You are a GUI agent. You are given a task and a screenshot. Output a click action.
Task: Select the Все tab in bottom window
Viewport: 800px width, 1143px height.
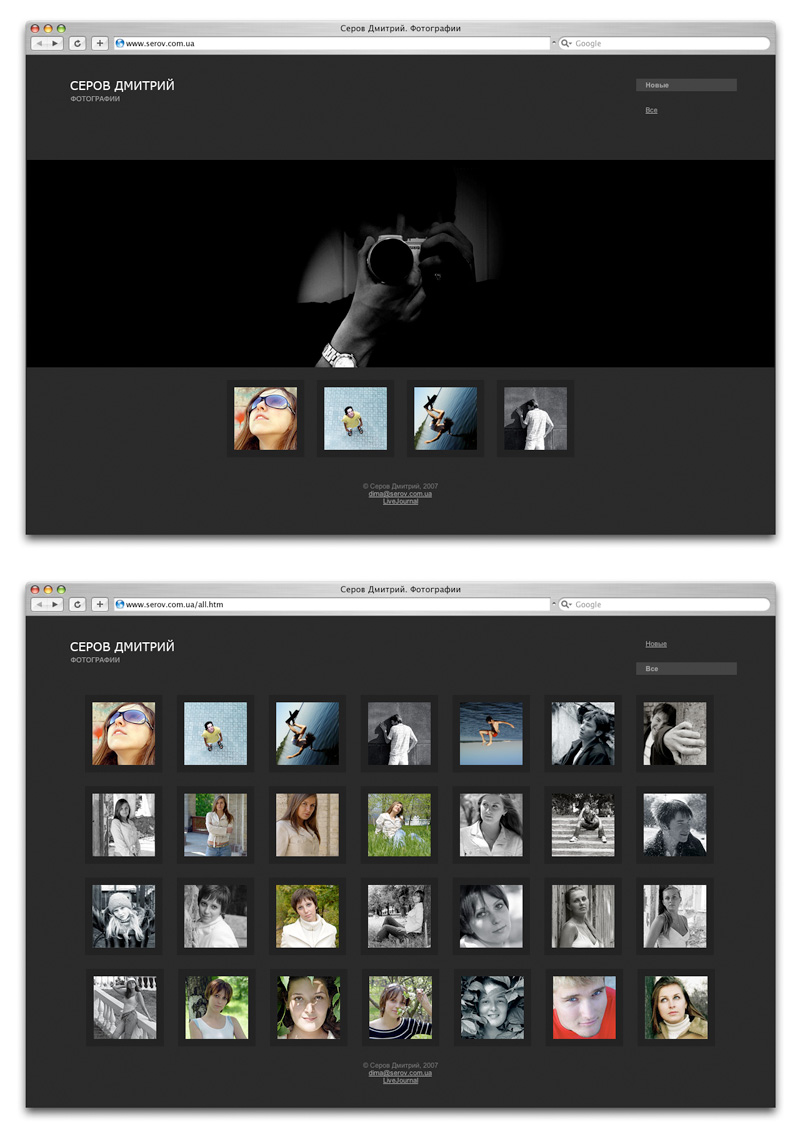686,668
